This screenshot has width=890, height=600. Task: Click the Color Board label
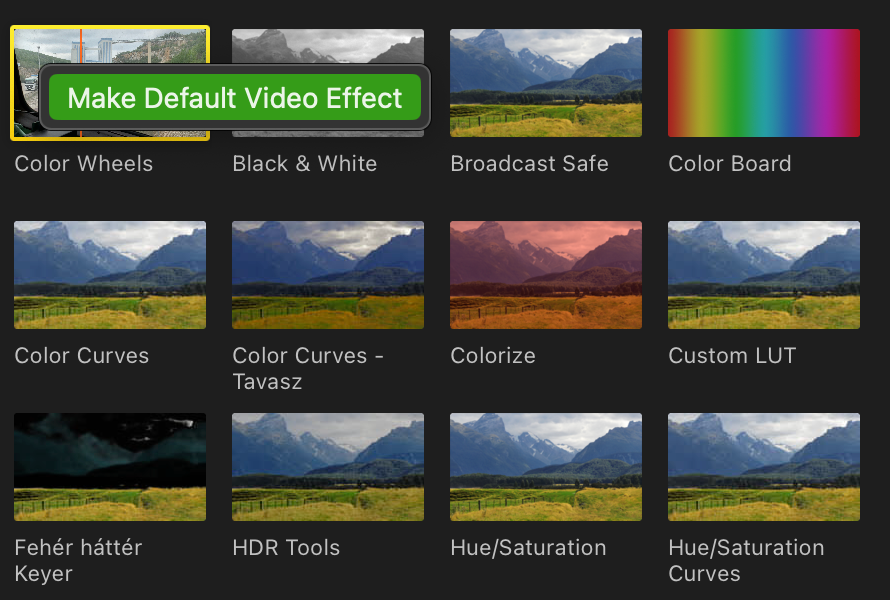pos(729,163)
